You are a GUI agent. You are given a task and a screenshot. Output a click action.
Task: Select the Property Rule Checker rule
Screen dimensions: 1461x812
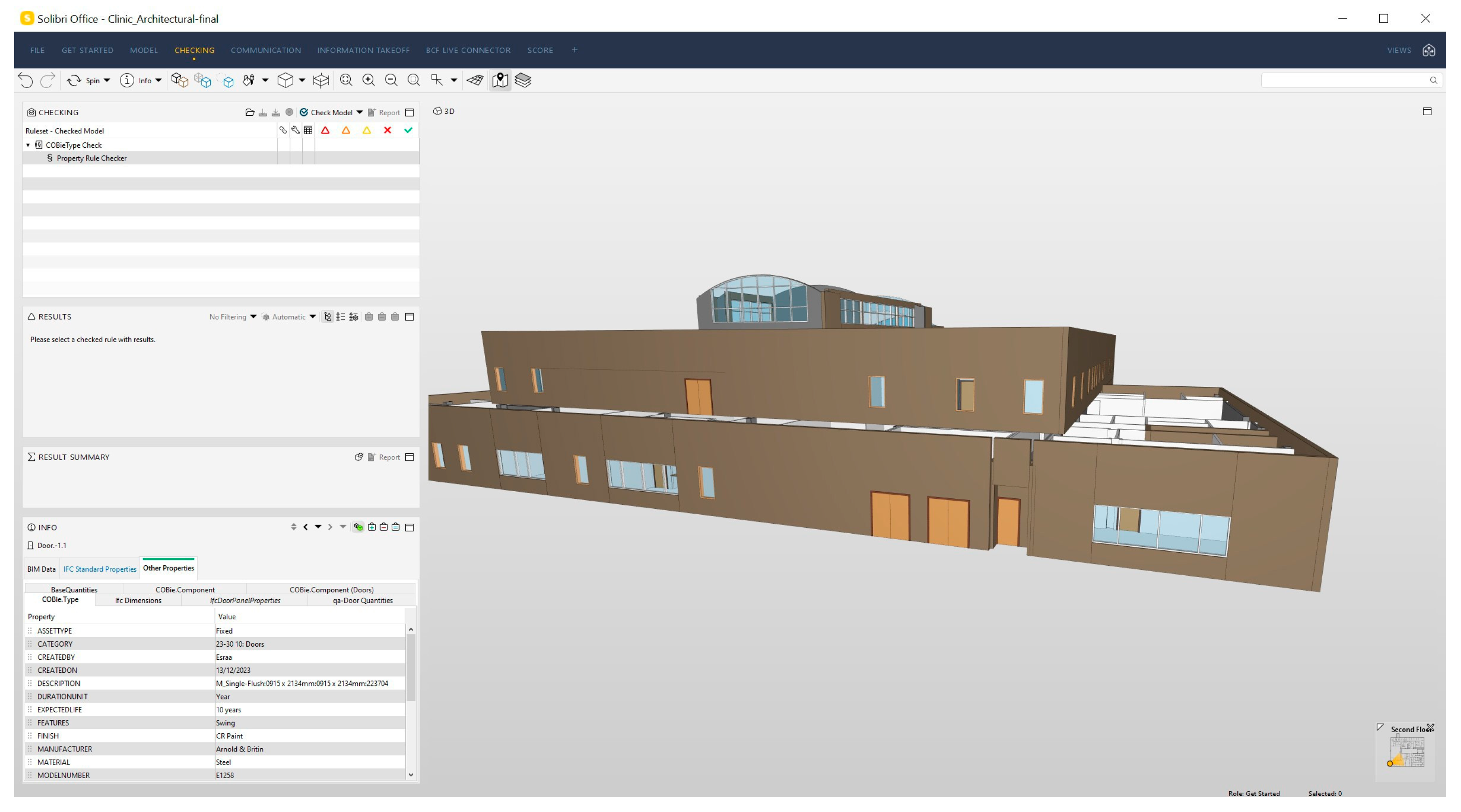(x=91, y=158)
